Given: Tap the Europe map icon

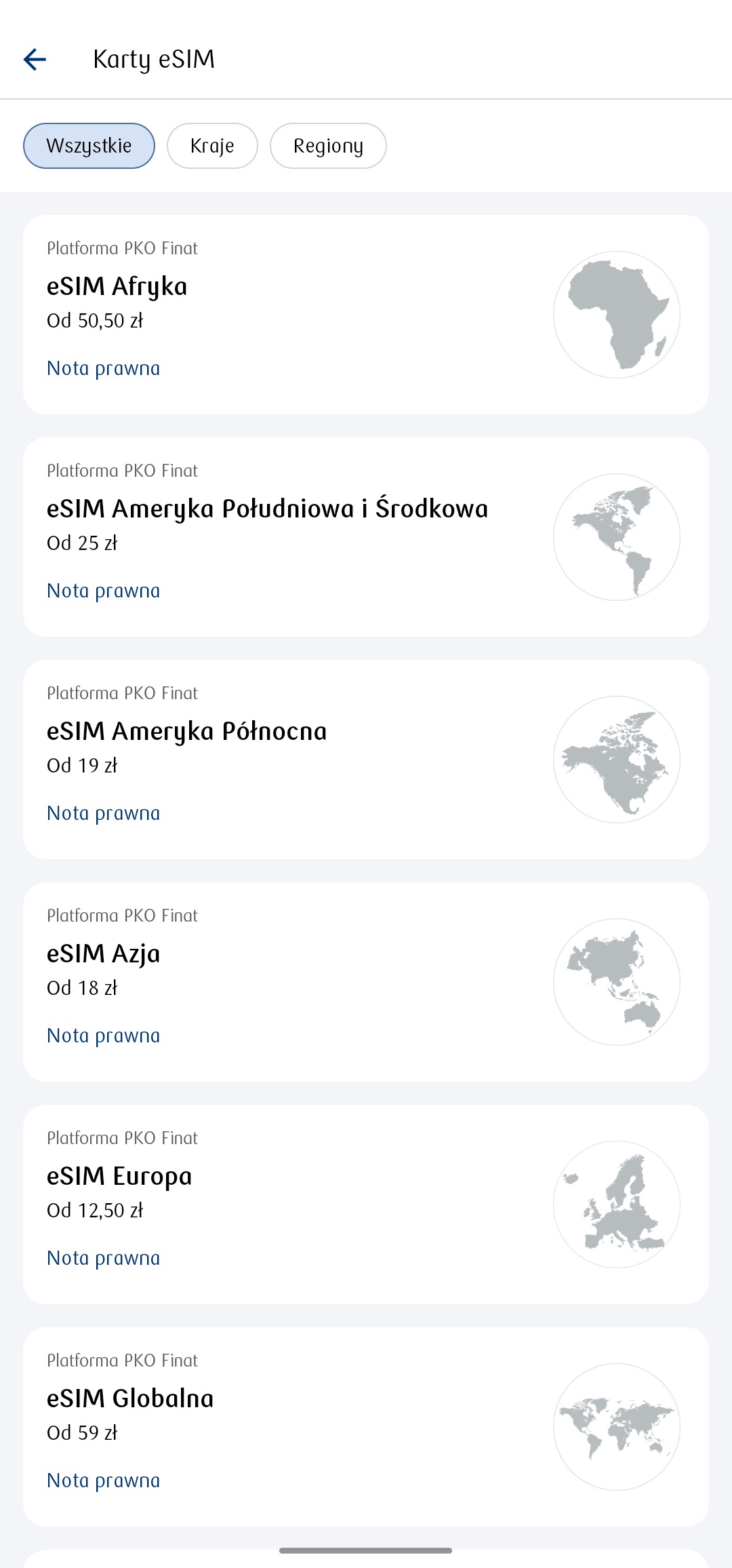Looking at the screenshot, I should (616, 1204).
